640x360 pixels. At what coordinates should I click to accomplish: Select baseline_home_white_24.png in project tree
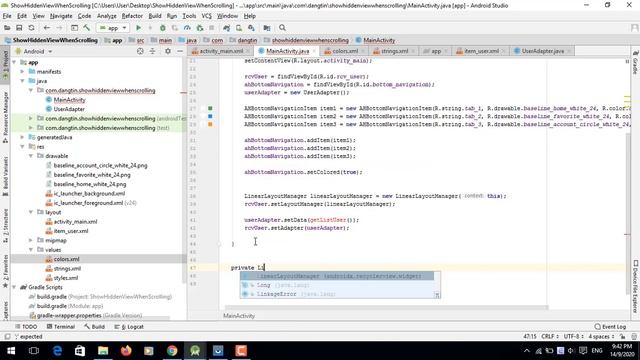click(90, 184)
